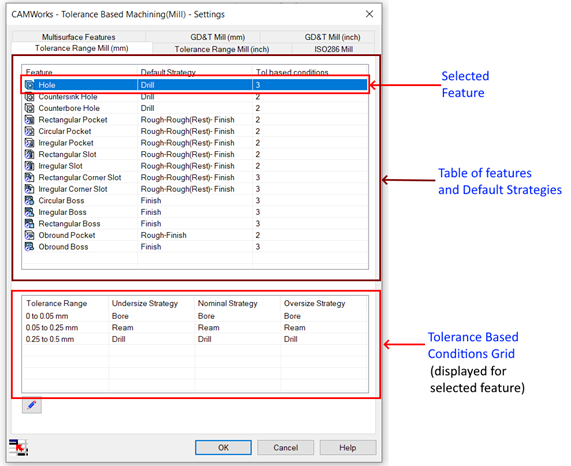The width and height of the screenshot is (571, 466).
Task: Click the Cancel button
Action: click(286, 447)
